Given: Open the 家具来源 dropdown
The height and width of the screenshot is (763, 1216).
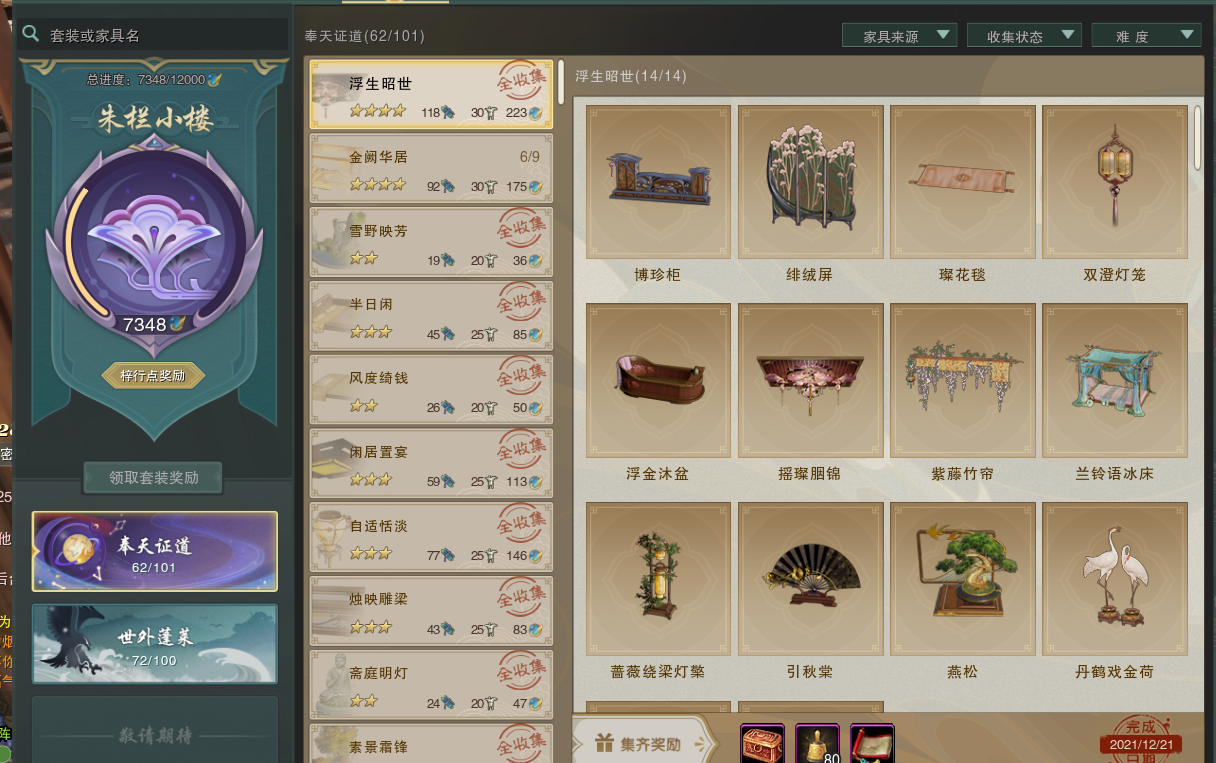Looking at the screenshot, I should tap(900, 36).
